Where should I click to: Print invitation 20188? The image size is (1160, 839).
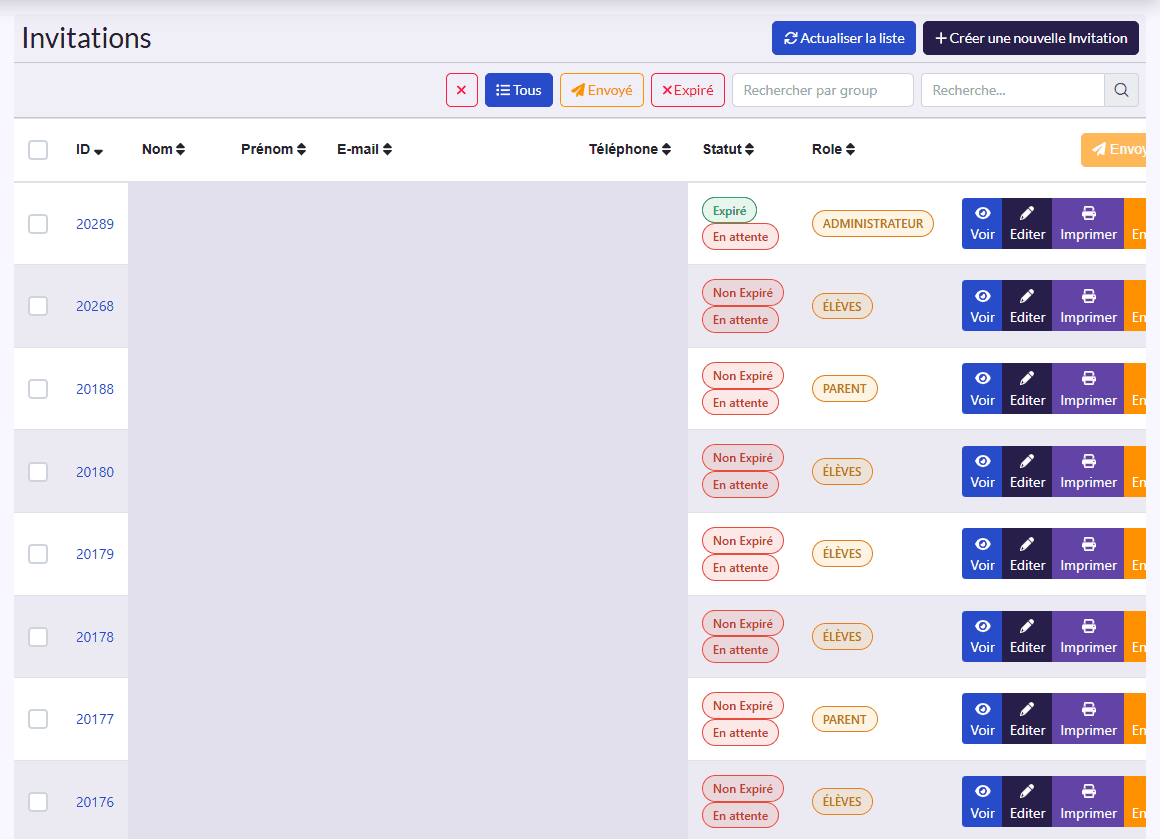pyautogui.click(x=1088, y=388)
